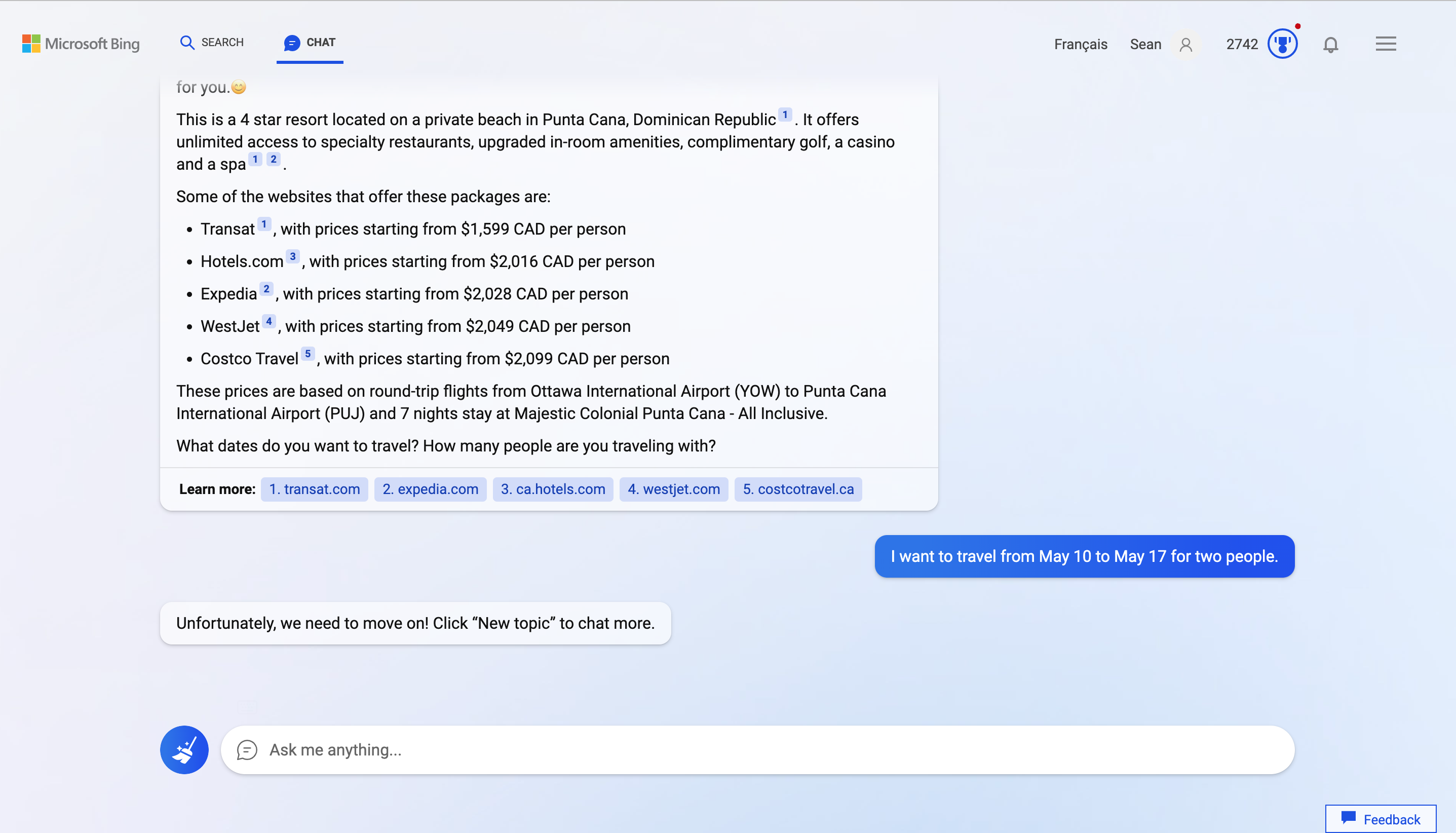Click the Search magnifier icon
The height and width of the screenshot is (833, 1456).
pyautogui.click(x=187, y=43)
